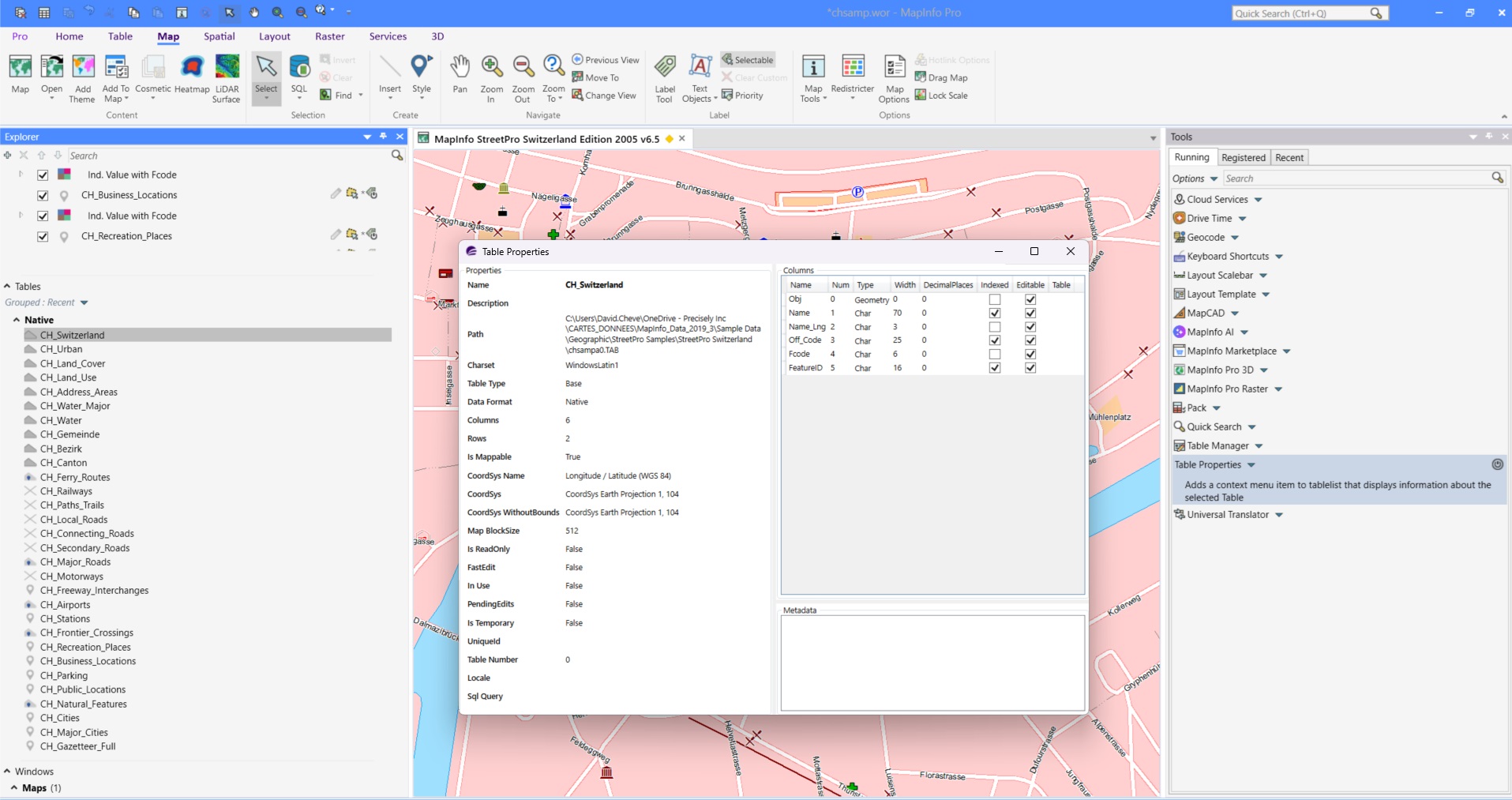Click the edit pencil icon for CH_Recreation_Places

(x=336, y=235)
